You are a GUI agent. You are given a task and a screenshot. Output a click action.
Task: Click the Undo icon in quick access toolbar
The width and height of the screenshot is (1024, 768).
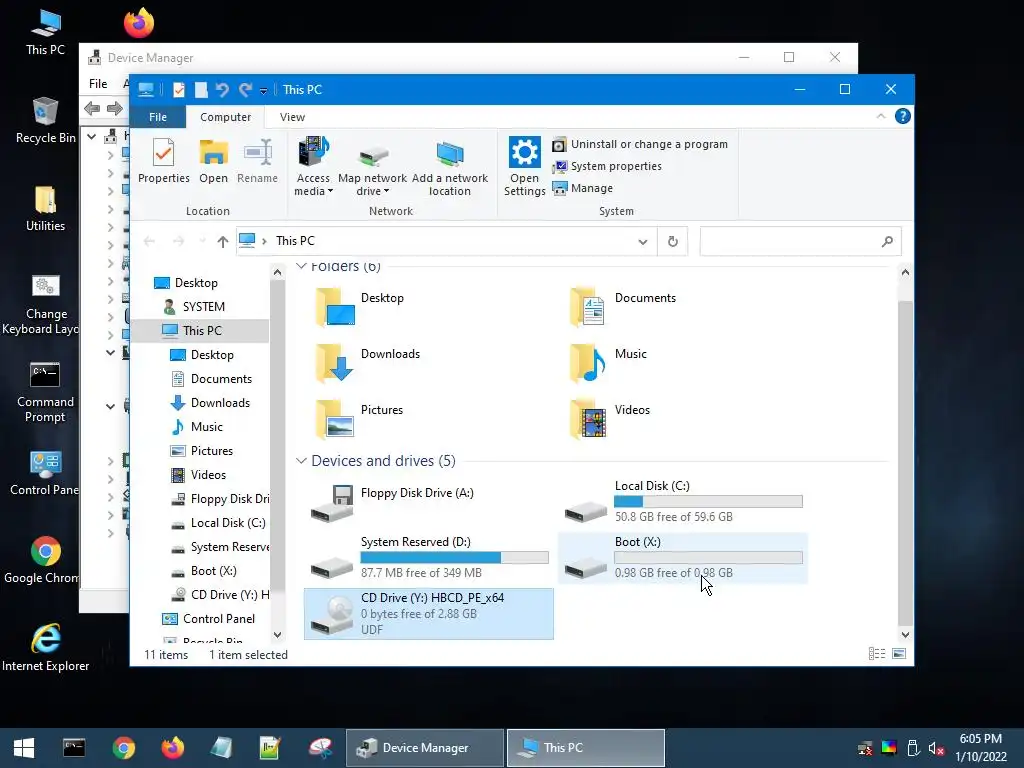click(222, 90)
